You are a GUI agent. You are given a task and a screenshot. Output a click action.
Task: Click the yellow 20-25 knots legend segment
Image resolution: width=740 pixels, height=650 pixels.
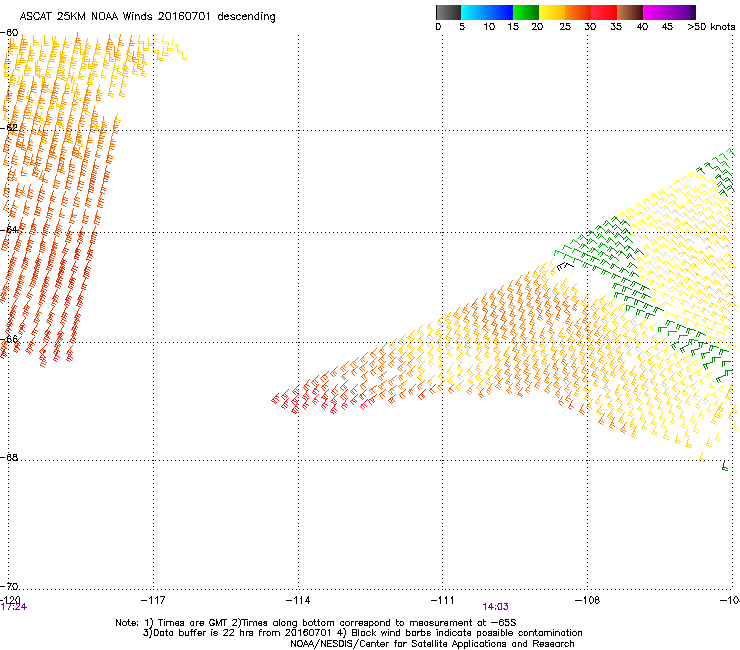(552, 12)
